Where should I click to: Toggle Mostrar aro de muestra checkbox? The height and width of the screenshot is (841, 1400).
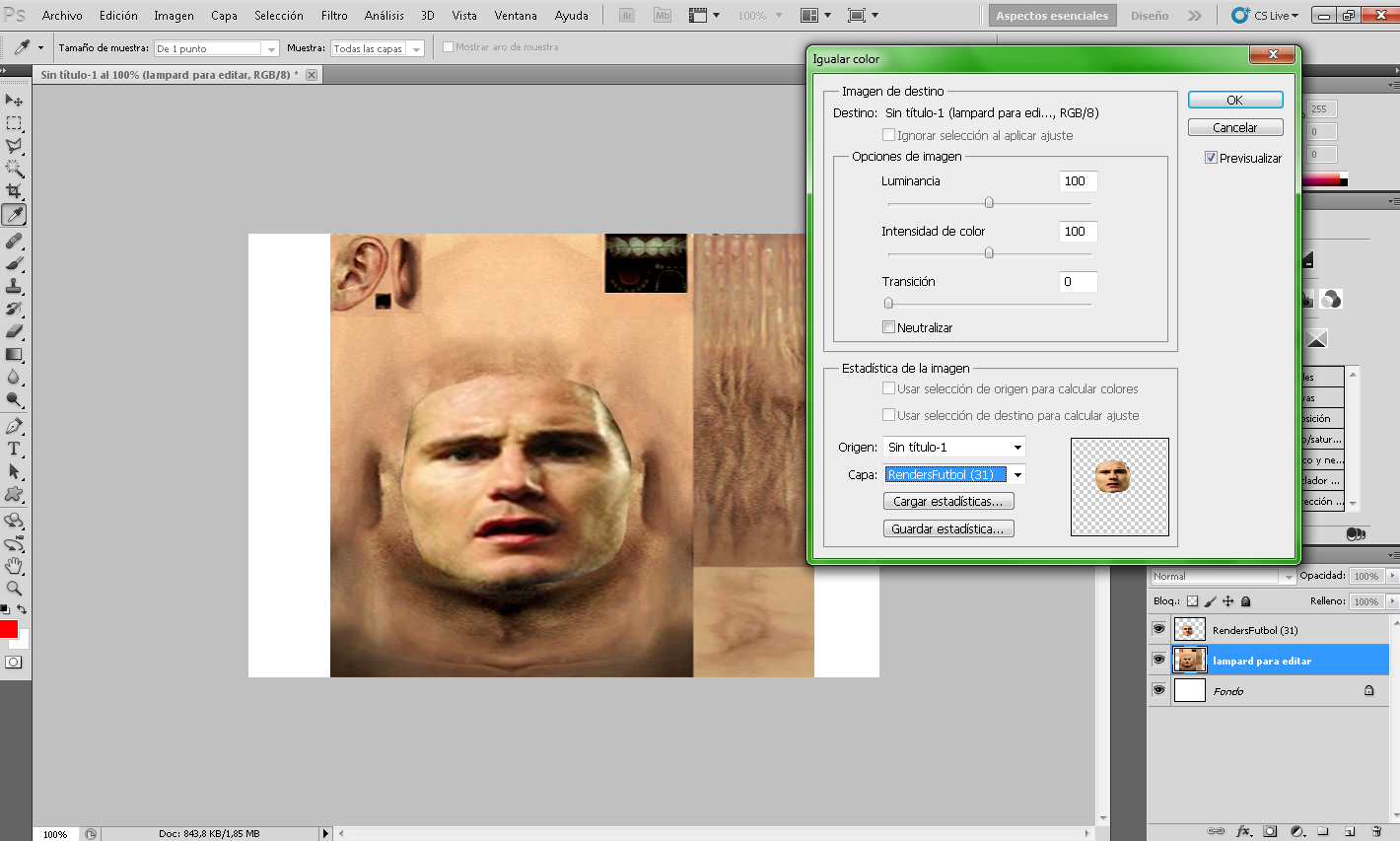click(x=448, y=46)
